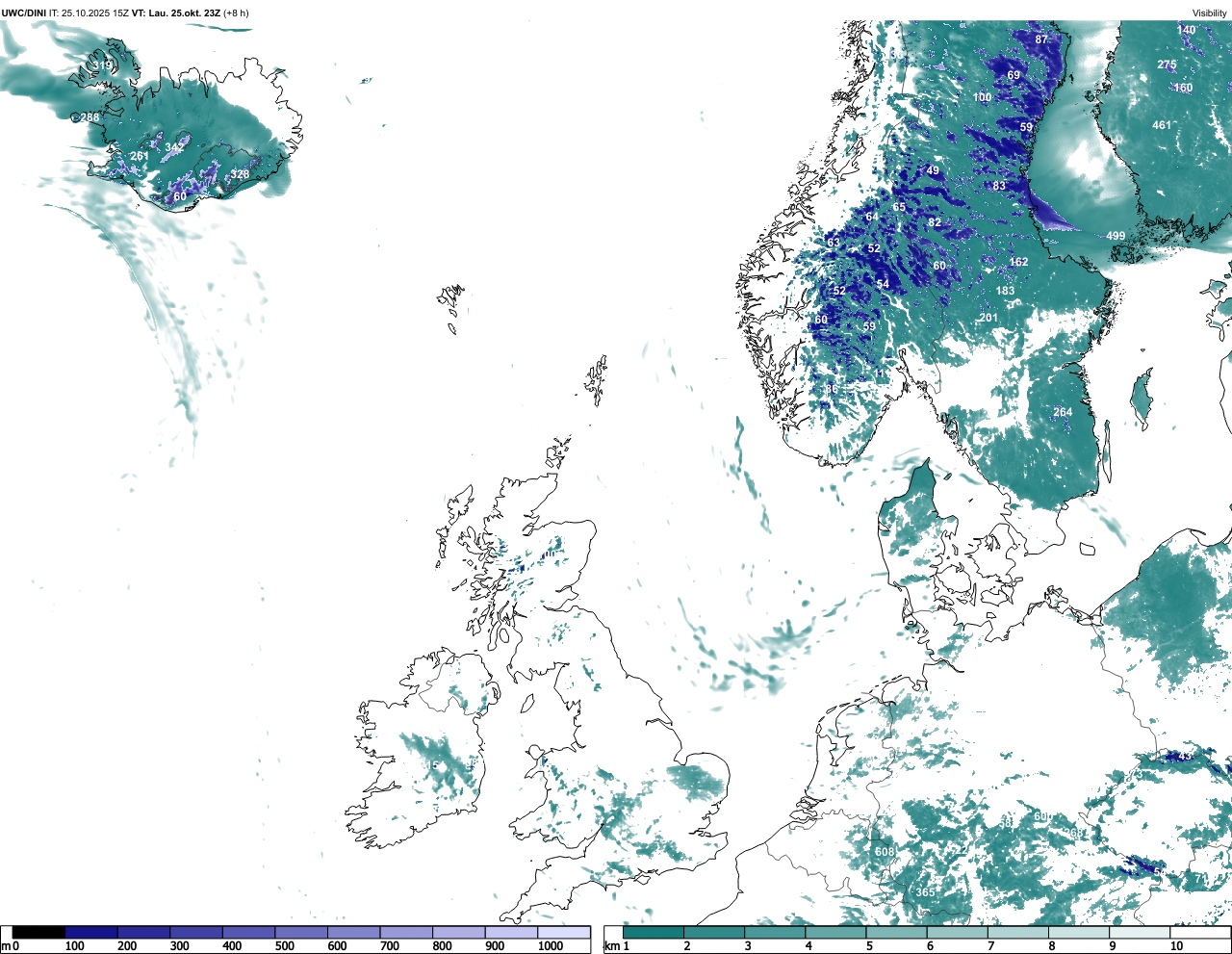Click the 'UWC/DINI' header text
The height and width of the screenshot is (954, 1232).
coord(24,13)
